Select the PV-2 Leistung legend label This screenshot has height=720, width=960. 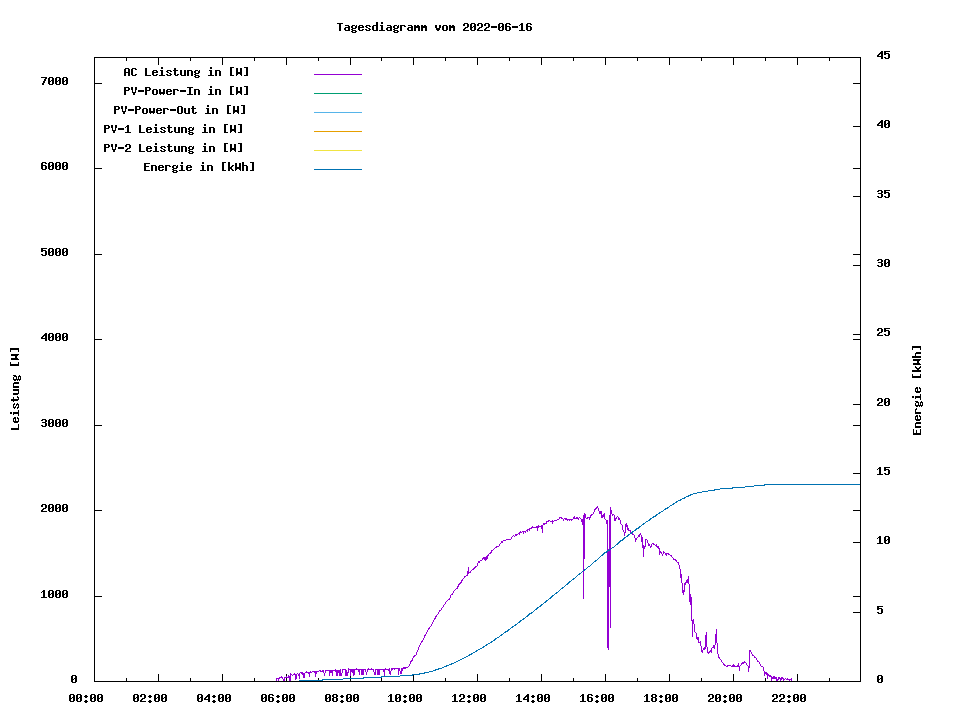(x=173, y=148)
